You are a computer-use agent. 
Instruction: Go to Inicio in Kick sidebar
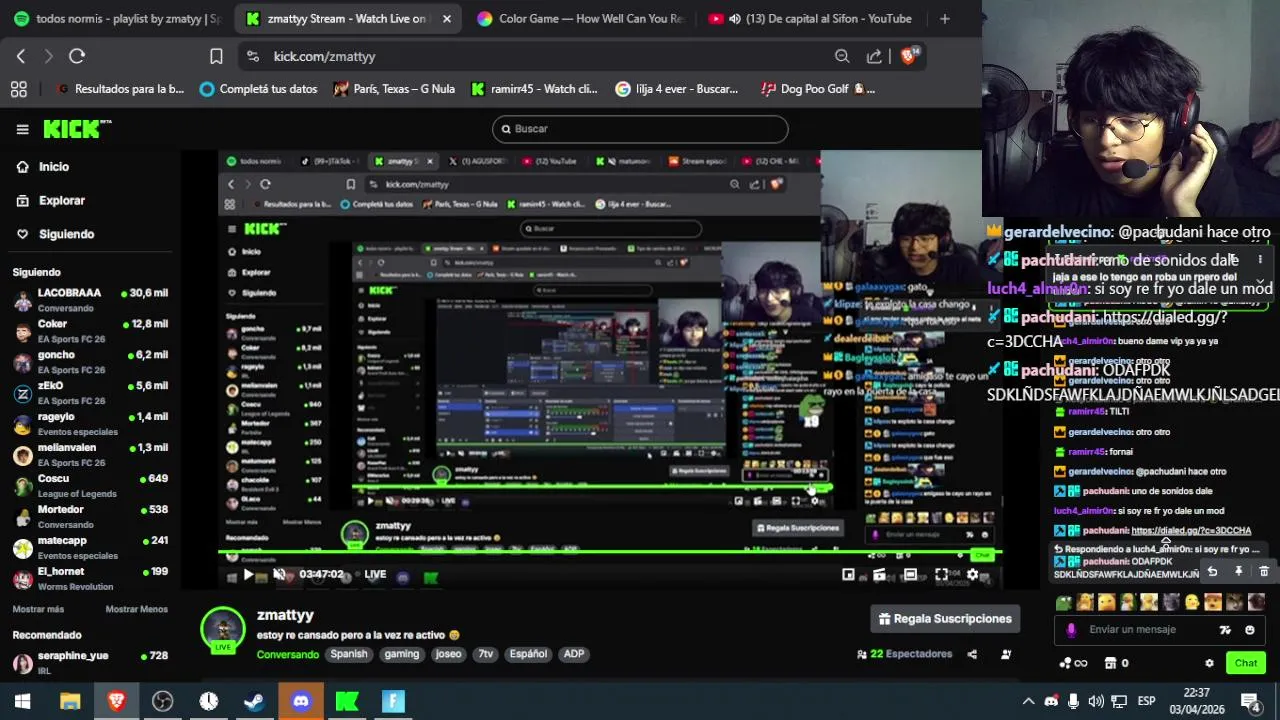pyautogui.click(x=54, y=167)
